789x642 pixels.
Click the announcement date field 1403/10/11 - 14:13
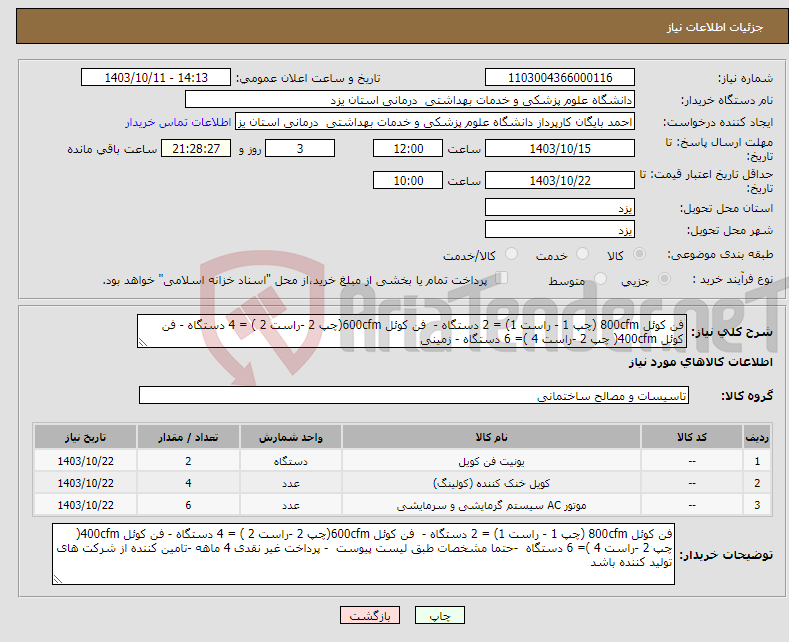click(x=155, y=77)
